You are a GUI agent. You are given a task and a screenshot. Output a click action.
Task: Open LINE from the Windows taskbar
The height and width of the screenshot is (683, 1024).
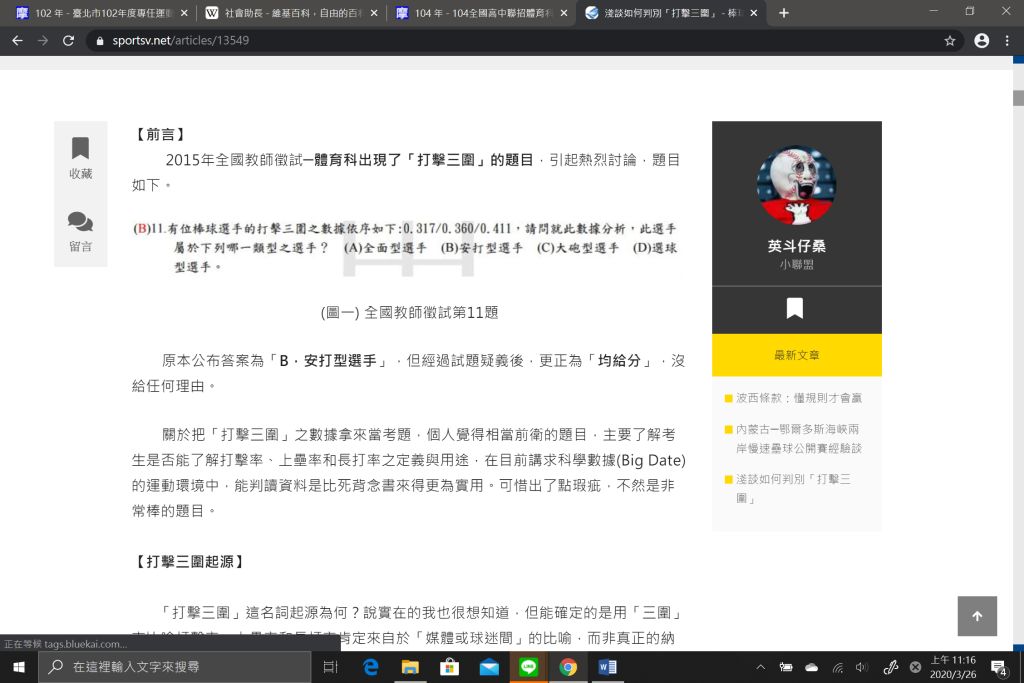(x=529, y=667)
